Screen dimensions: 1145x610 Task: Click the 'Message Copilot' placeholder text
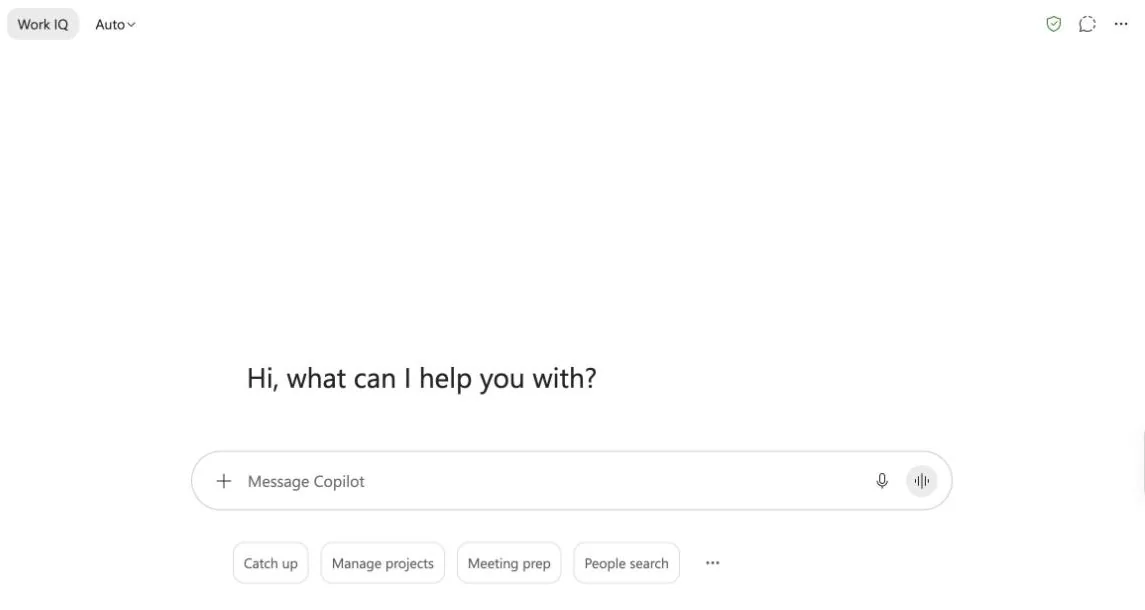click(x=306, y=481)
